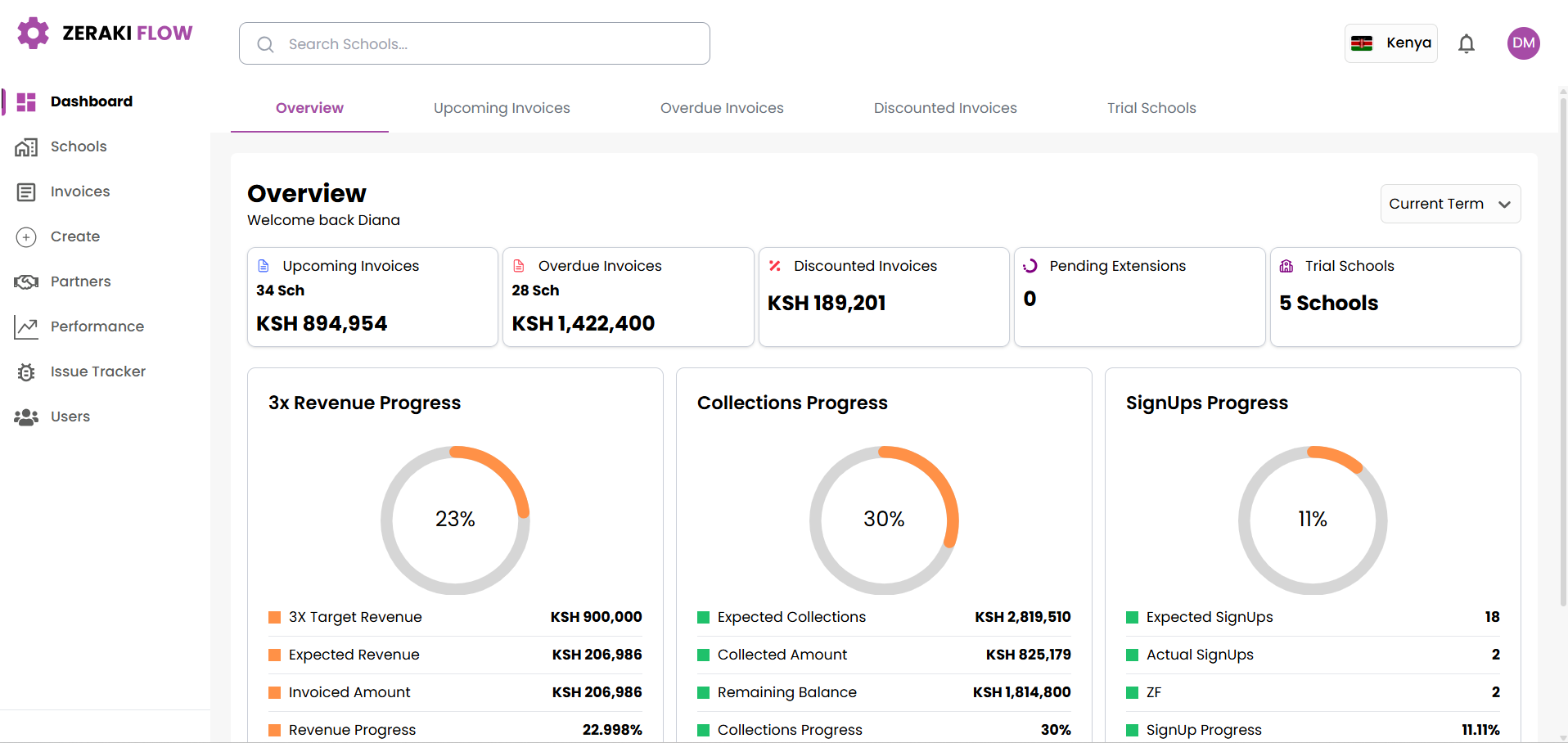Click the Schools building icon
This screenshot has width=1568, height=743.
(26, 147)
